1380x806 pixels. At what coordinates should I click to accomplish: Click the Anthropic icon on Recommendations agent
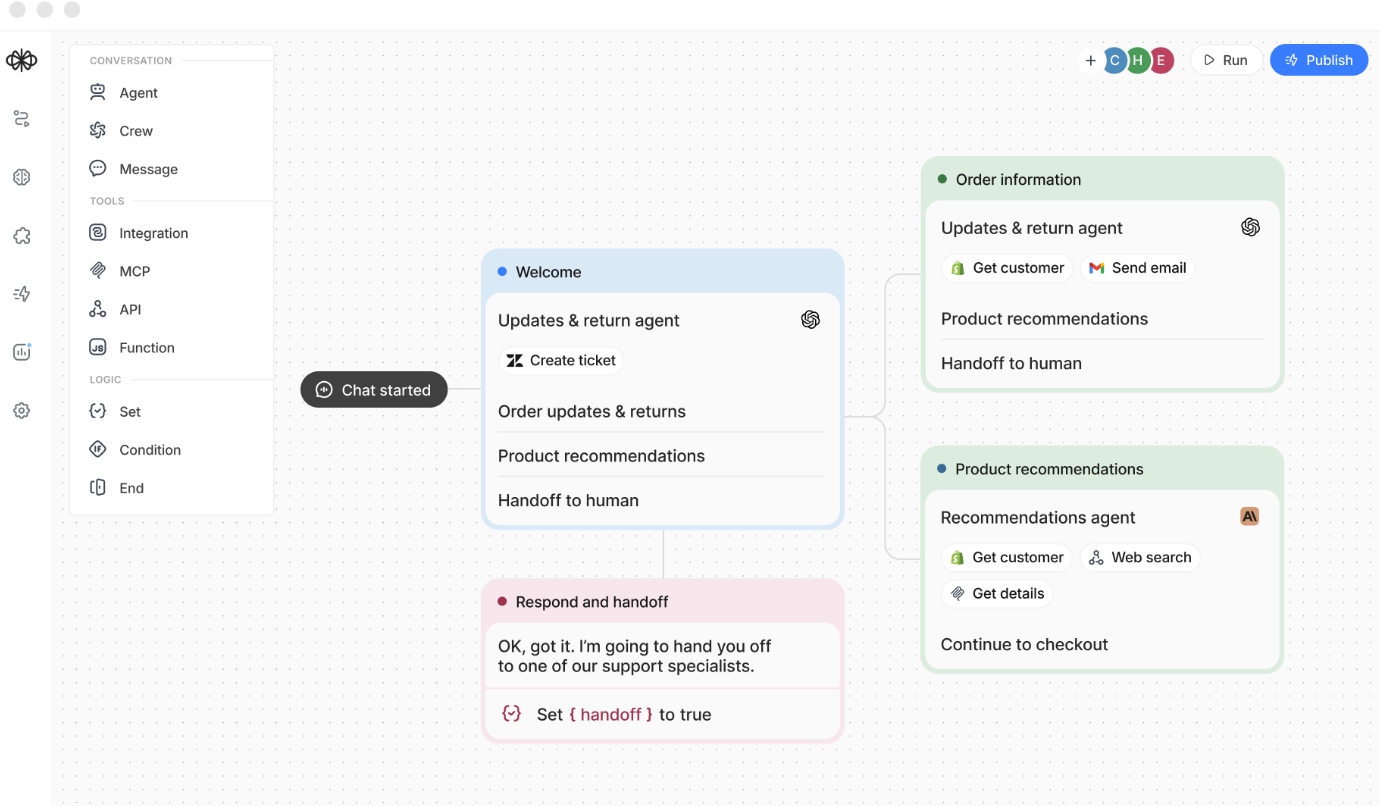coord(1249,517)
